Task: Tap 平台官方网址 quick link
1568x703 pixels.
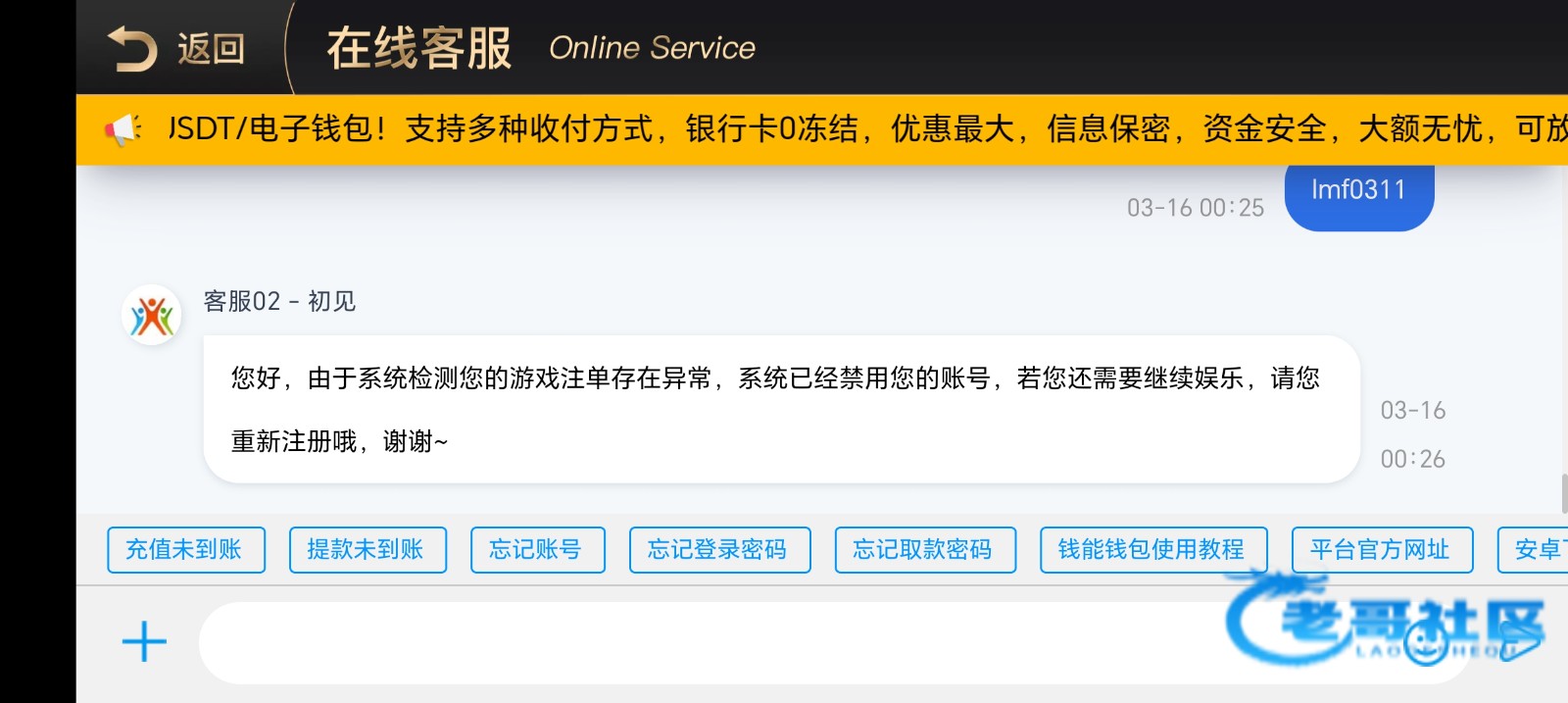Action: pos(1381,550)
